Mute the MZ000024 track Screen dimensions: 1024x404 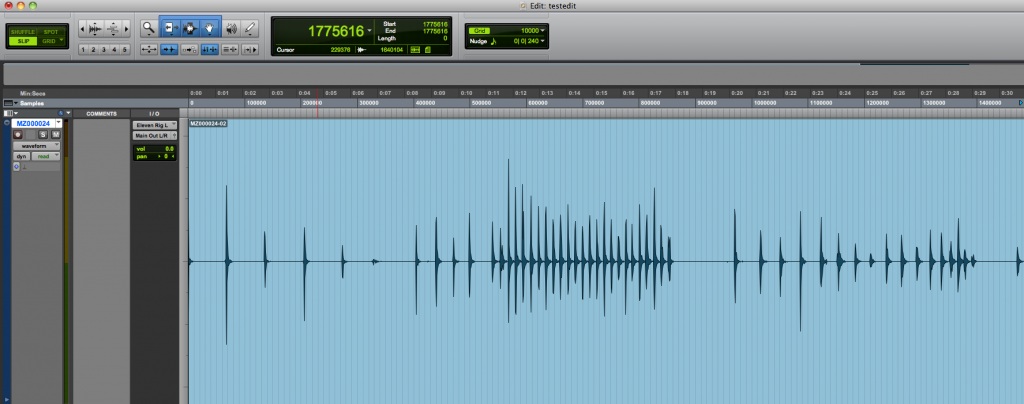tap(56, 134)
